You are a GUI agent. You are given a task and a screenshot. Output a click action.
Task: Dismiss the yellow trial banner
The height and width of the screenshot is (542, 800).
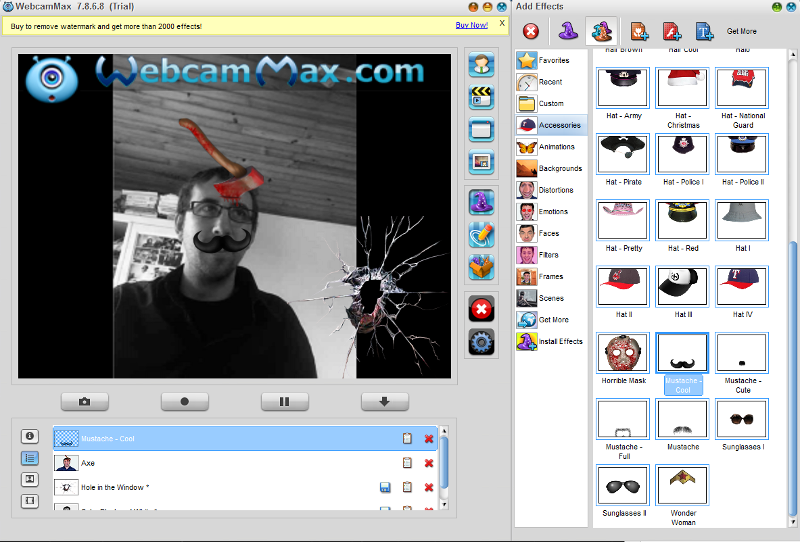tap(502, 23)
